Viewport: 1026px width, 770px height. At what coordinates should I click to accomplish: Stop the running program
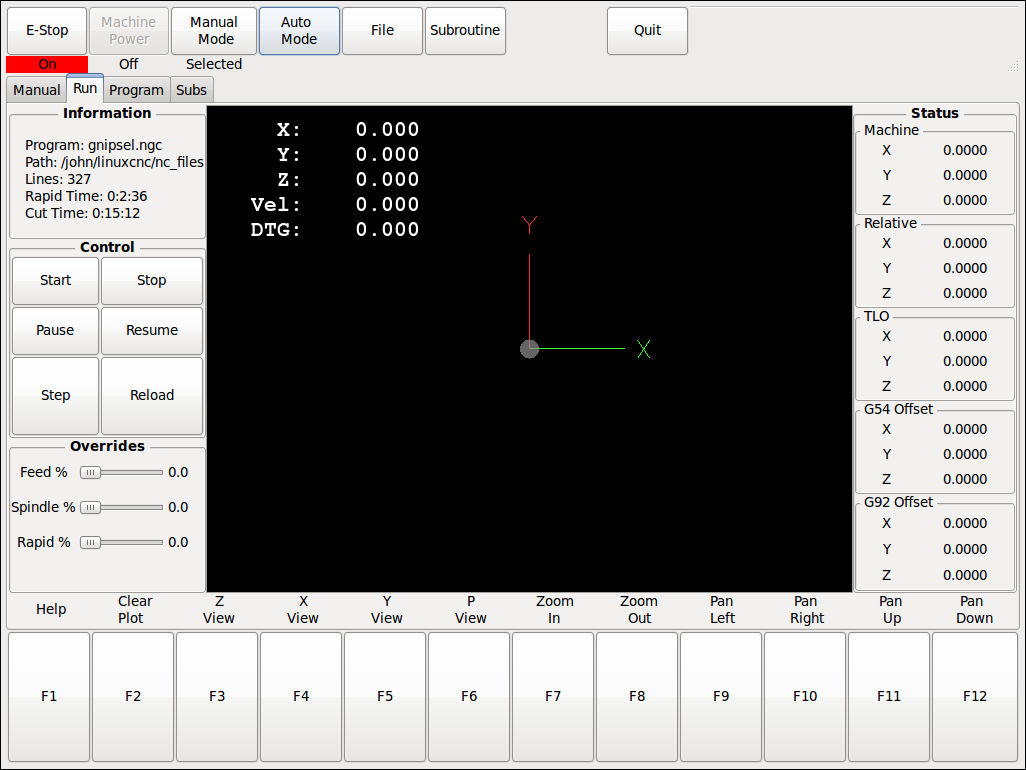[x=152, y=281]
